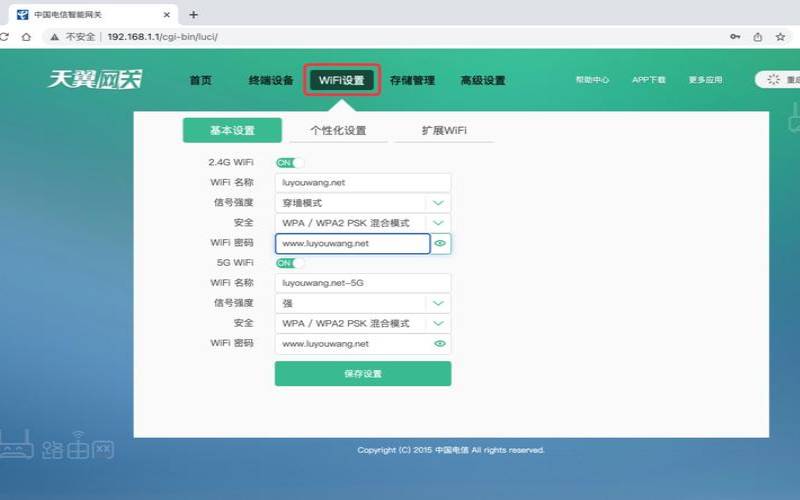Click the browser reload icon
Viewport: 800px width, 500px height.
coord(4,37)
